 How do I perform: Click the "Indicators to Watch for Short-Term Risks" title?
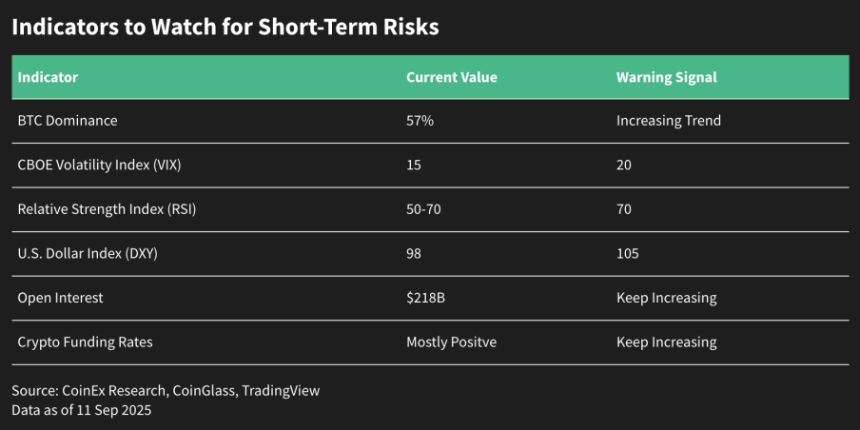225,27
